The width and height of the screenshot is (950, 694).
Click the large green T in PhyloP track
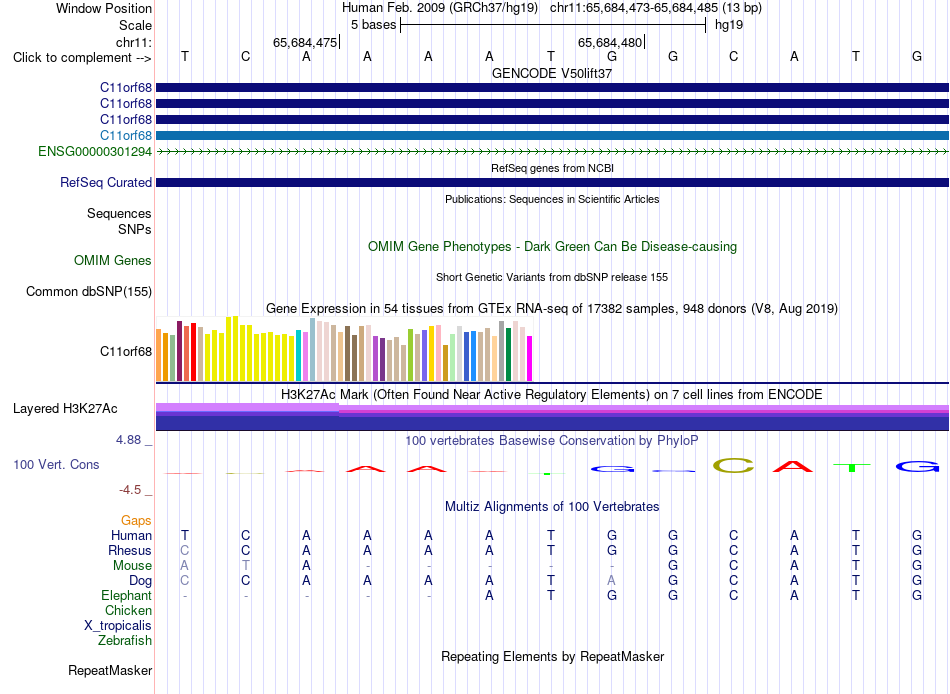(x=852, y=467)
